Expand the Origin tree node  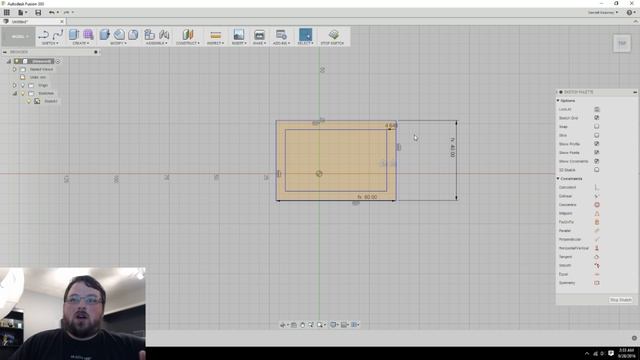[15, 85]
